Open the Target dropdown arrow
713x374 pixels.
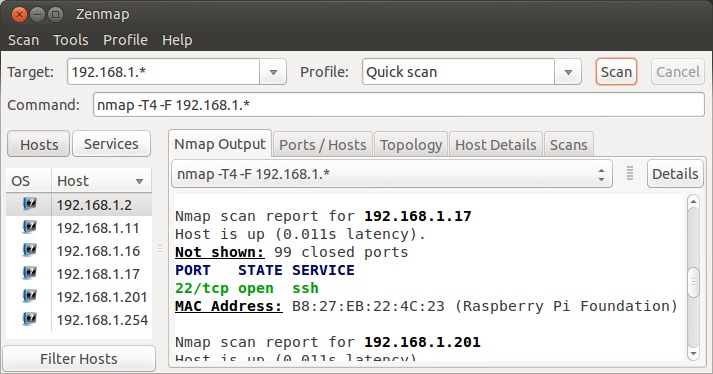(273, 72)
